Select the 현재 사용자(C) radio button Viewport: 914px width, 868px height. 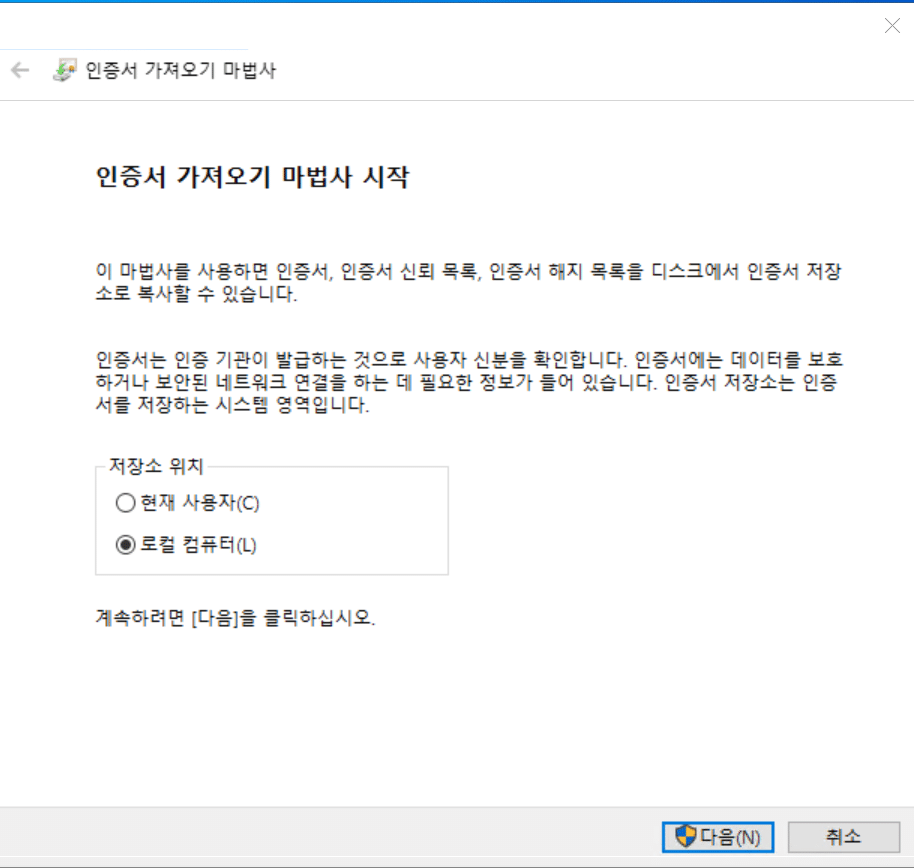(x=125, y=503)
